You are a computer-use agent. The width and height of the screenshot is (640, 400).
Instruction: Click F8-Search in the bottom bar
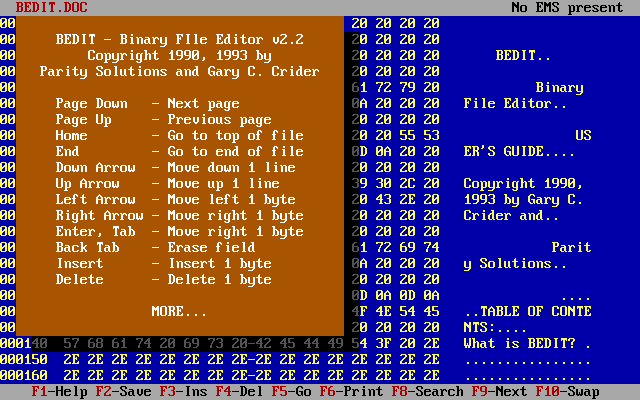(x=428, y=392)
